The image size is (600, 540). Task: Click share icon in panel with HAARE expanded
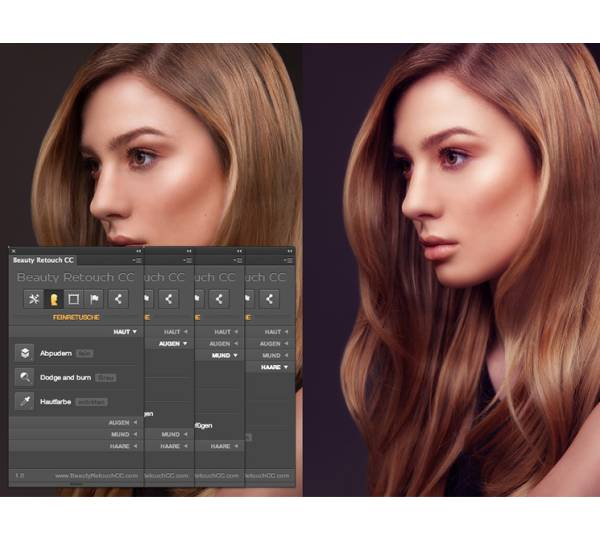coord(269,299)
